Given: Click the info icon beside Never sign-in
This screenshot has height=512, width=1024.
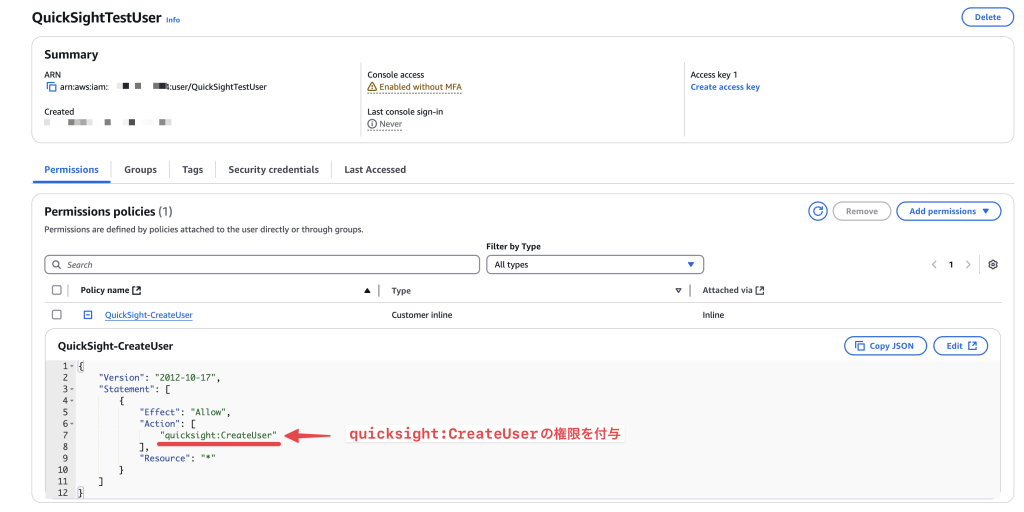Looking at the screenshot, I should (x=372, y=124).
